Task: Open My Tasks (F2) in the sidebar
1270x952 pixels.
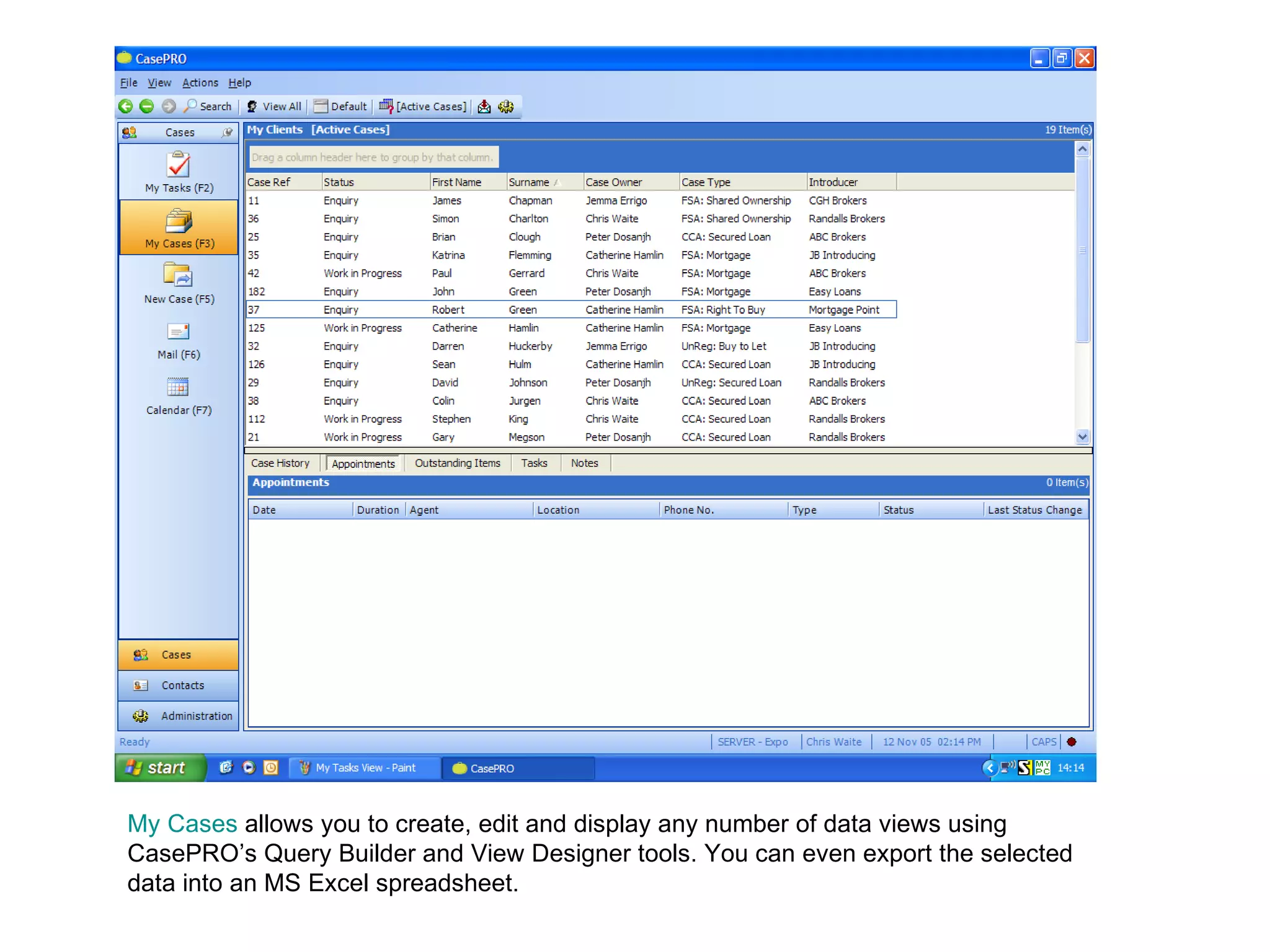Action: point(179,173)
